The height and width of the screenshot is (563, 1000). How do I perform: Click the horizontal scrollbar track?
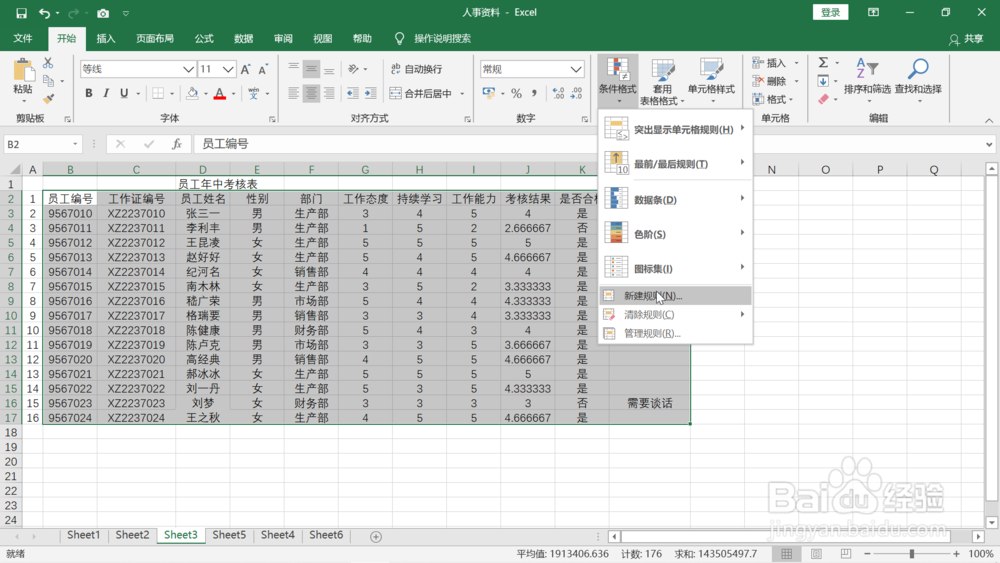pyautogui.click(x=796, y=536)
